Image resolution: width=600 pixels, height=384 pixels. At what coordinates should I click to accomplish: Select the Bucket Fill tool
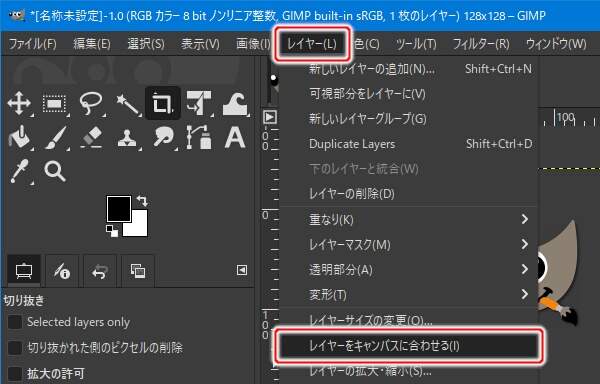20,137
